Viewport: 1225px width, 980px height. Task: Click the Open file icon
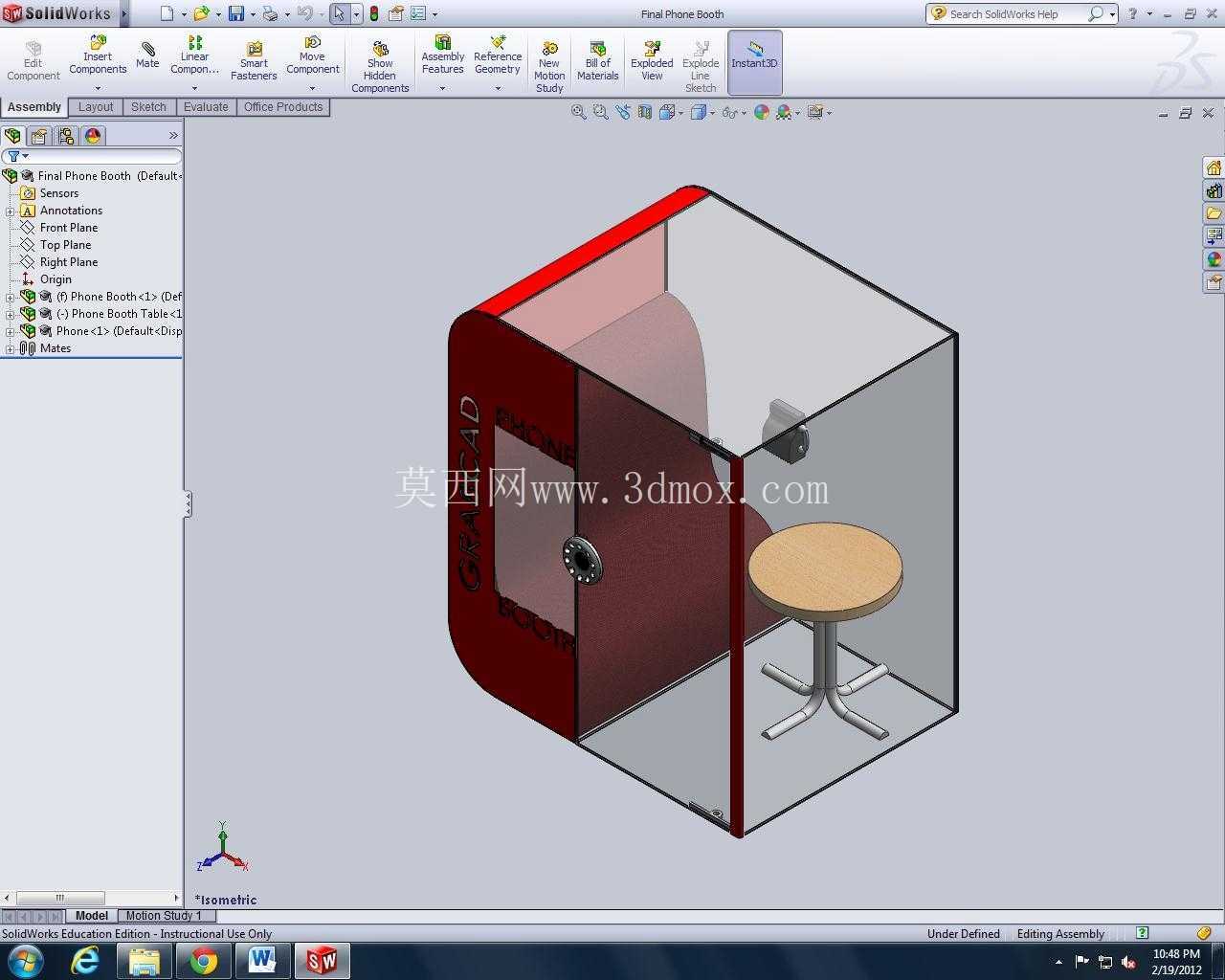tap(201, 13)
